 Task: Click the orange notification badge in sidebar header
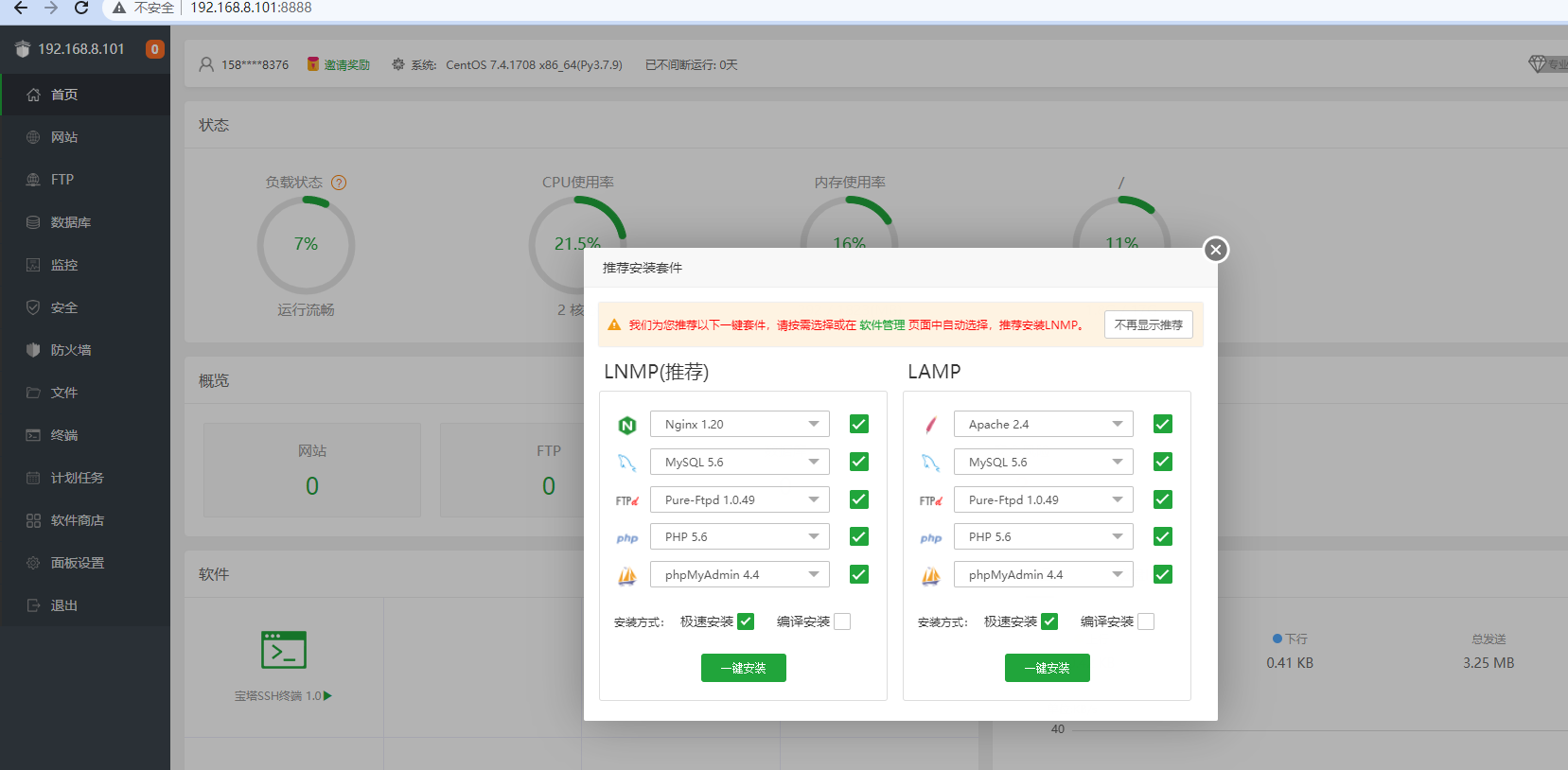(x=154, y=49)
